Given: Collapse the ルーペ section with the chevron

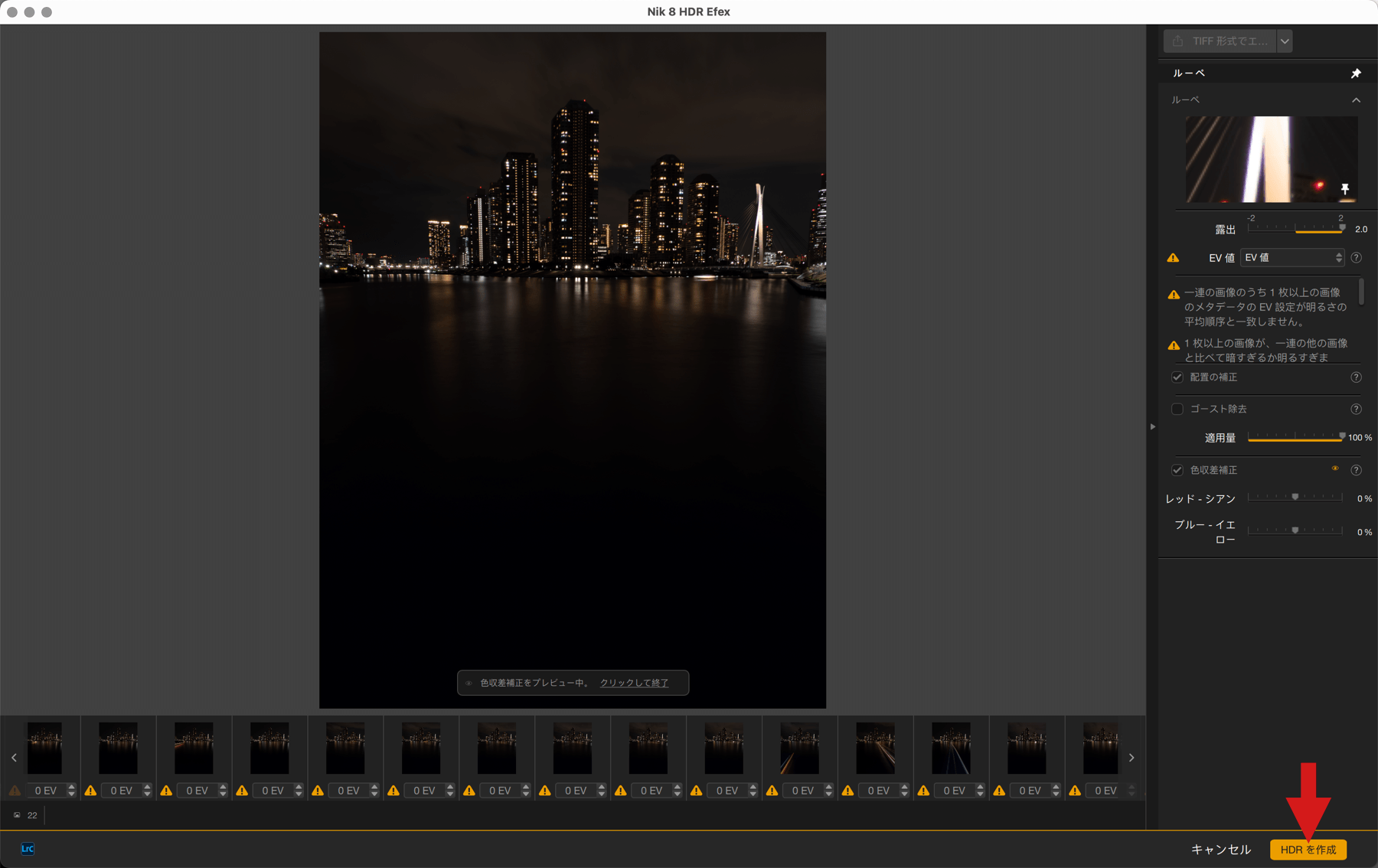Looking at the screenshot, I should 1356,100.
